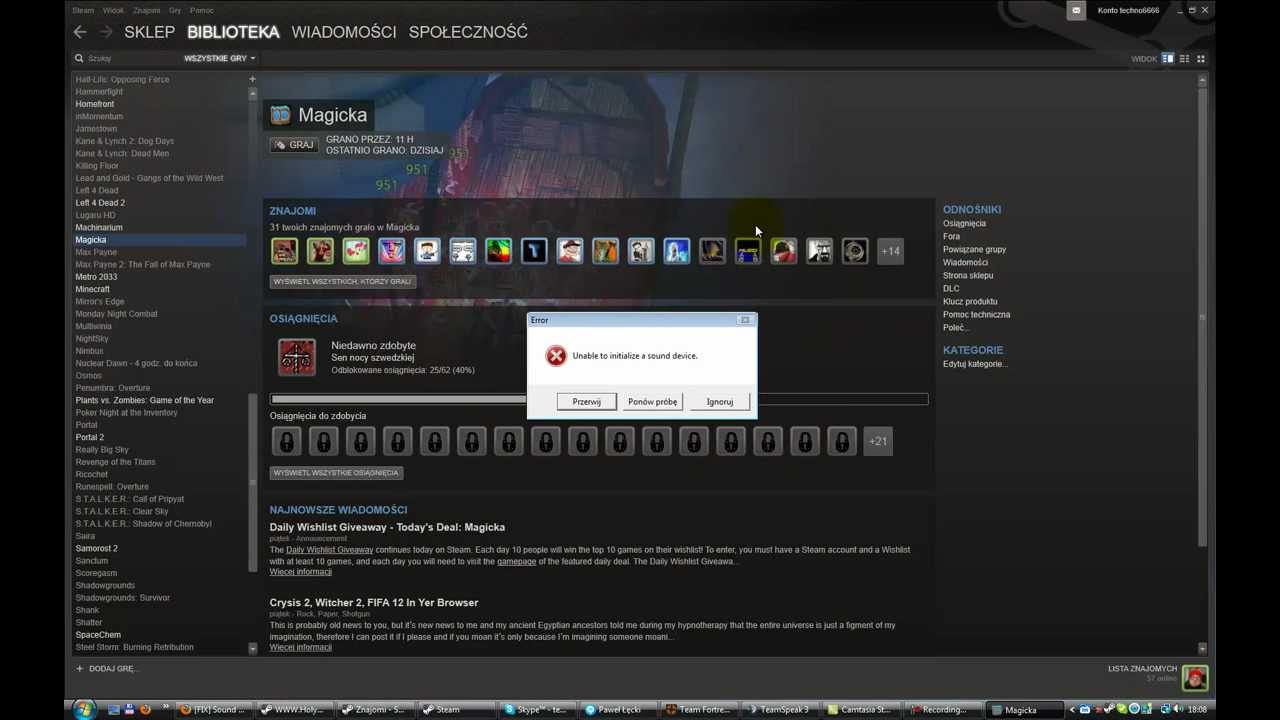Click the game list scroll-up arrow
The height and width of the screenshot is (720, 1280).
[252, 93]
